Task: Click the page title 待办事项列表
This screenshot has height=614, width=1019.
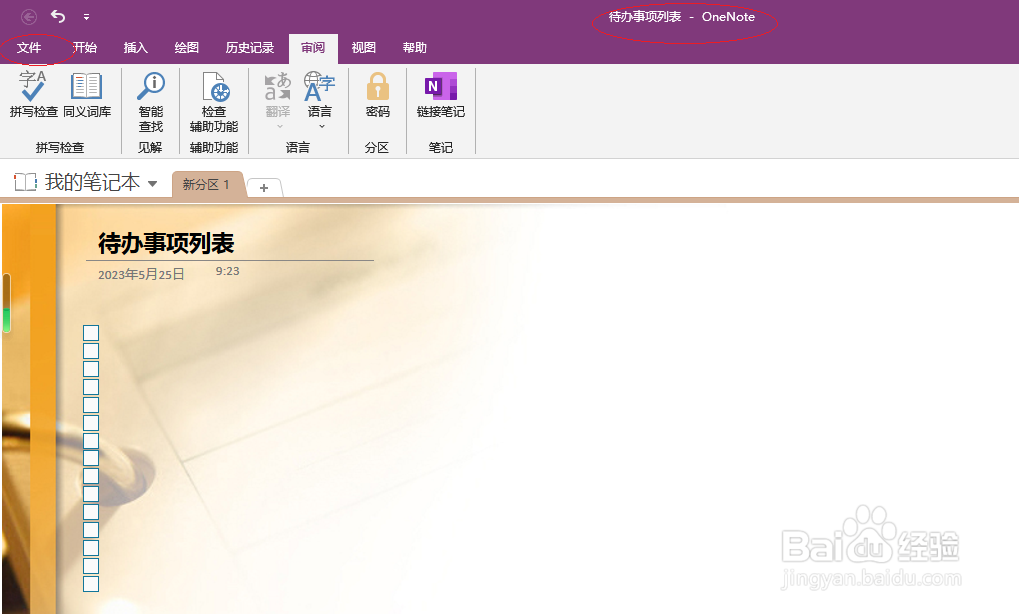Action: click(166, 244)
